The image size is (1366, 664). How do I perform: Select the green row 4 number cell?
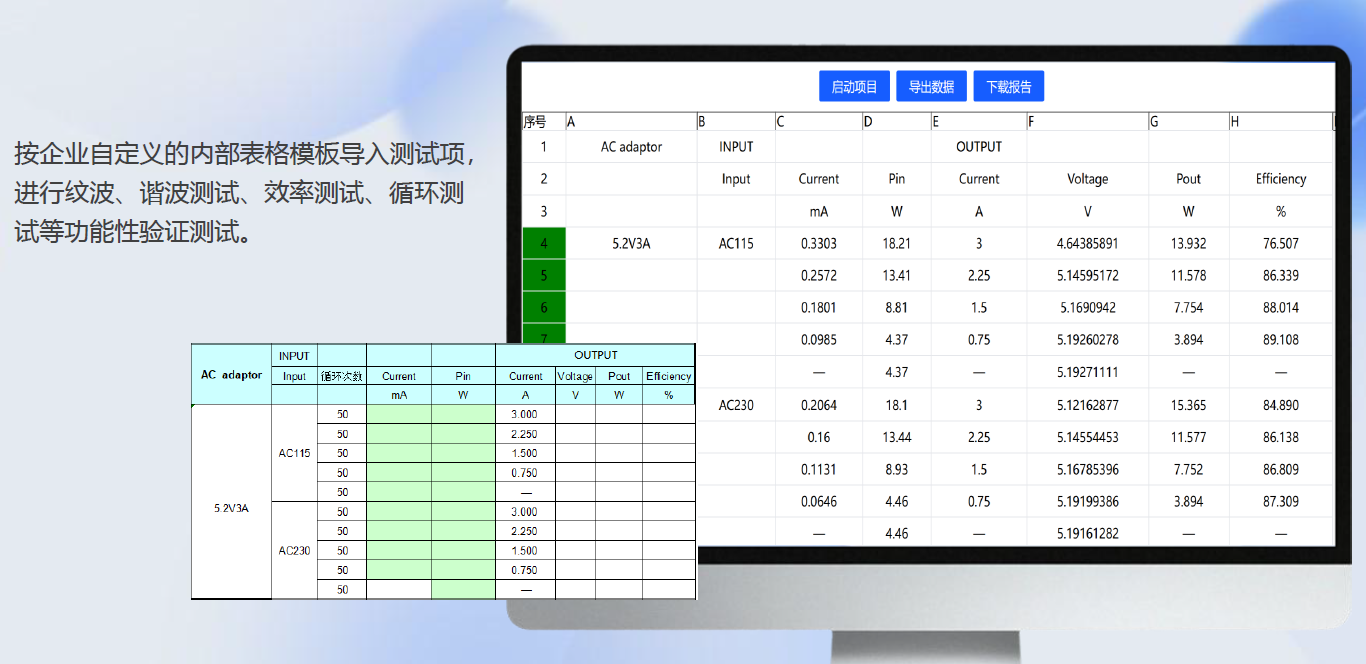click(544, 243)
